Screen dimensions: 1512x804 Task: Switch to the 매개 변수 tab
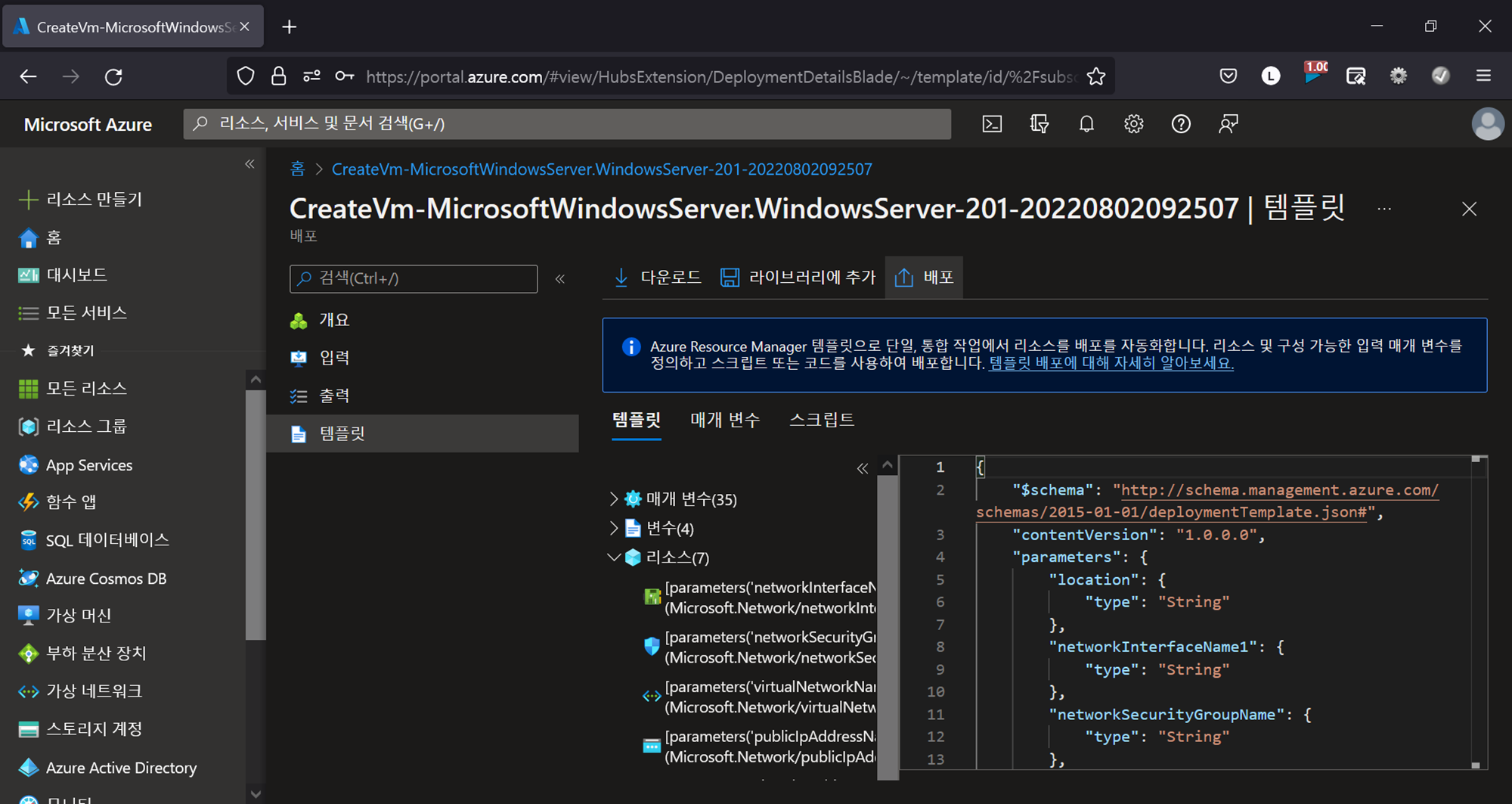(x=725, y=421)
